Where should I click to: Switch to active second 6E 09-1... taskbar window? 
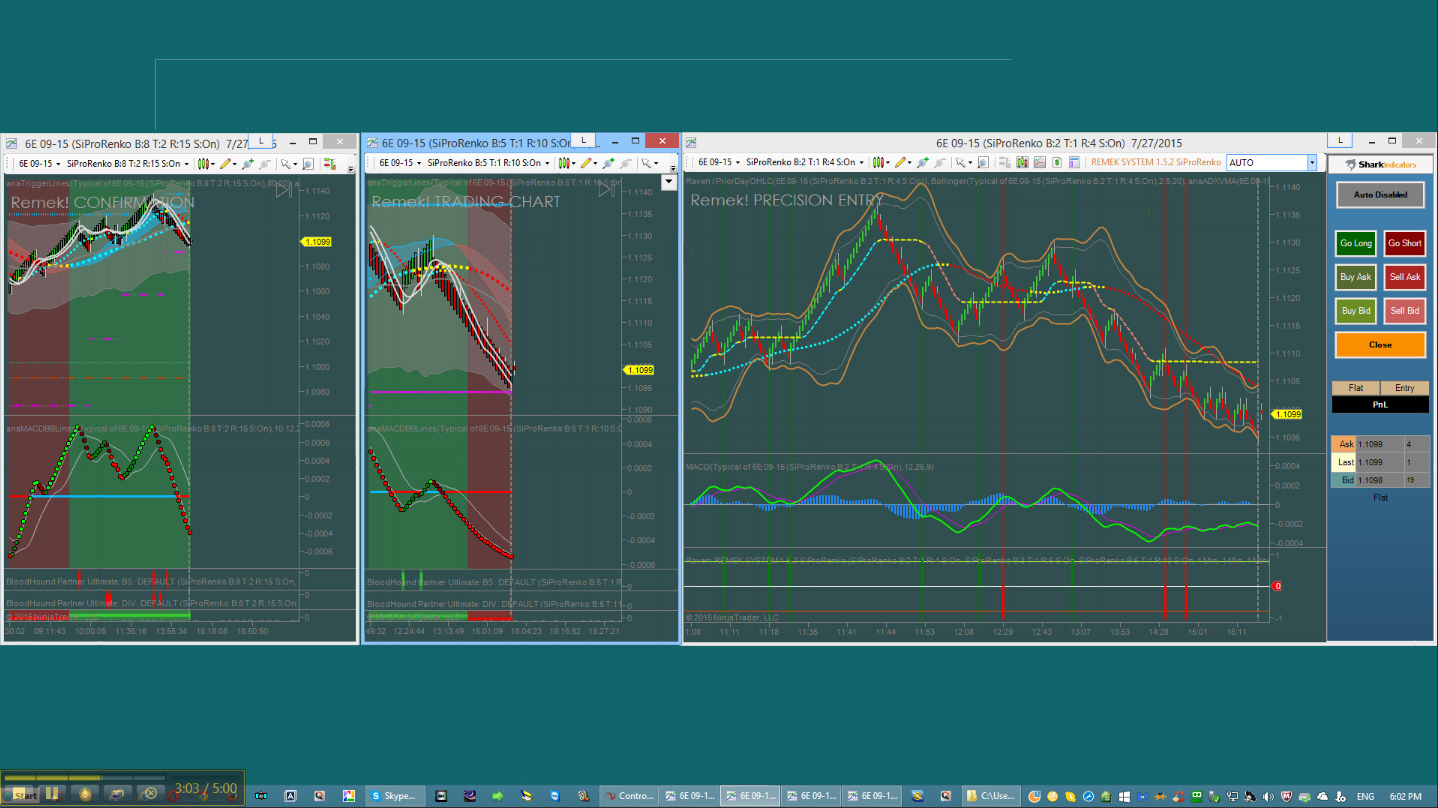tap(749, 796)
